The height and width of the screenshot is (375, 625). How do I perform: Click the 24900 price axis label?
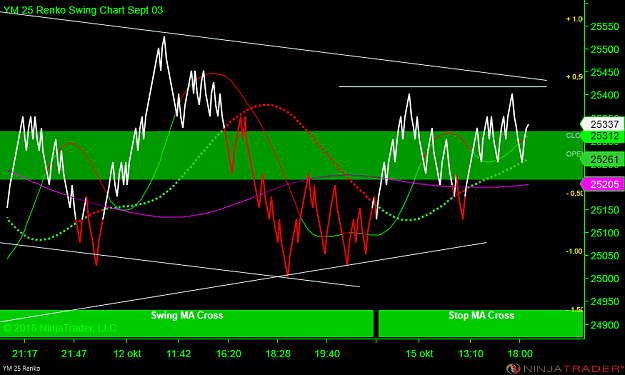(x=605, y=325)
